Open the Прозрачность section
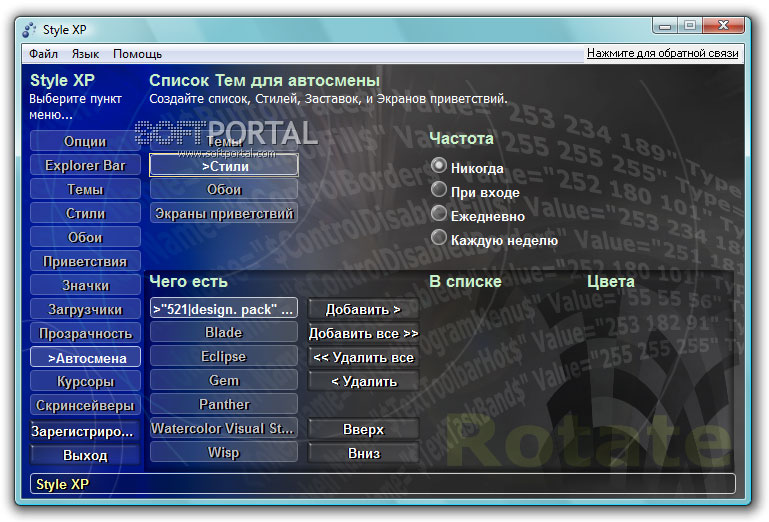This screenshot has width=769, height=522. (x=85, y=334)
